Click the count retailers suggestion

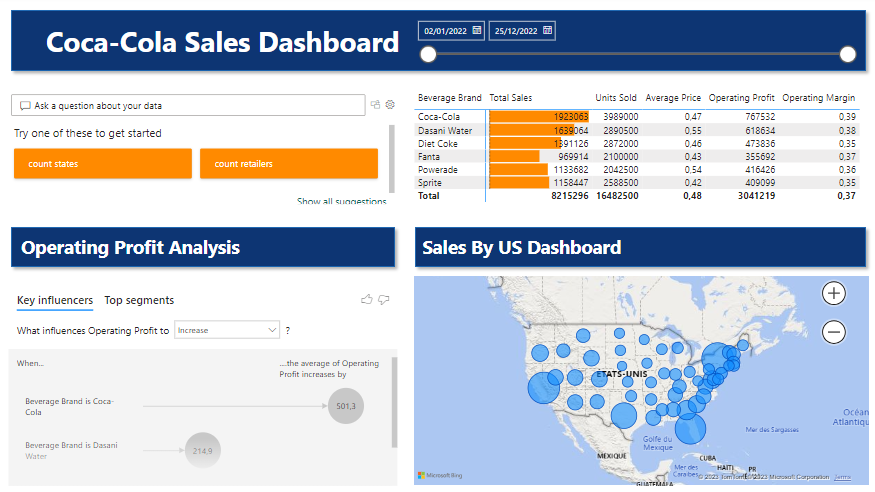(288, 164)
